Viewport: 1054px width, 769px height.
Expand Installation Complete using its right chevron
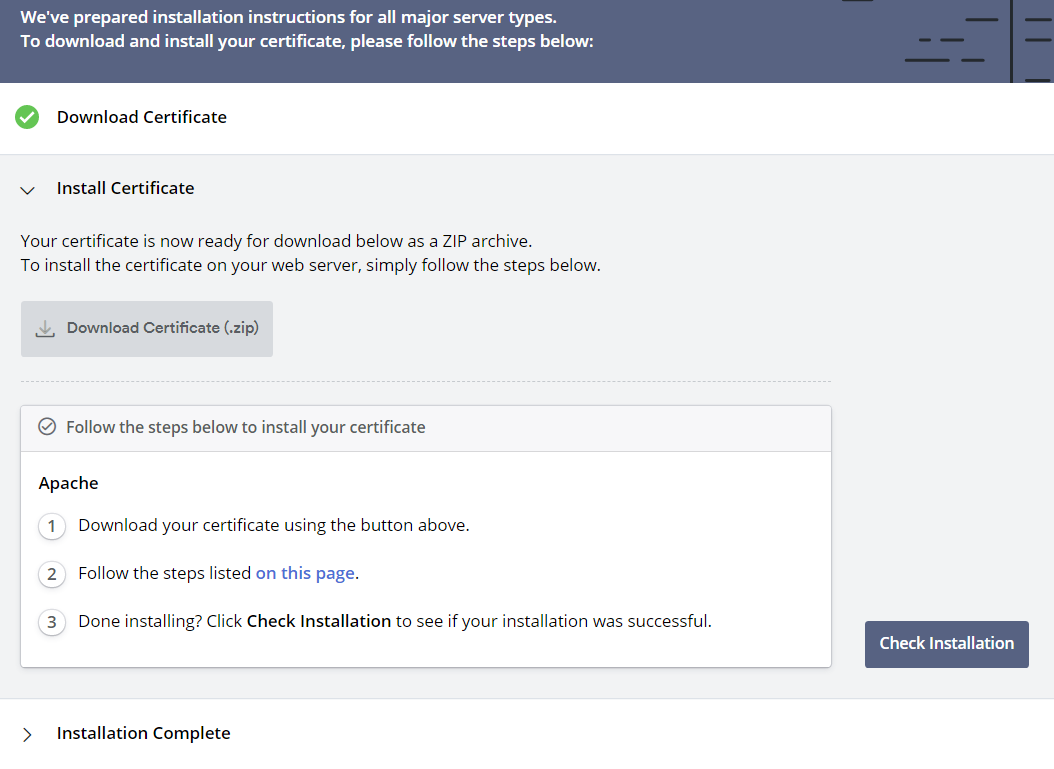(x=28, y=734)
